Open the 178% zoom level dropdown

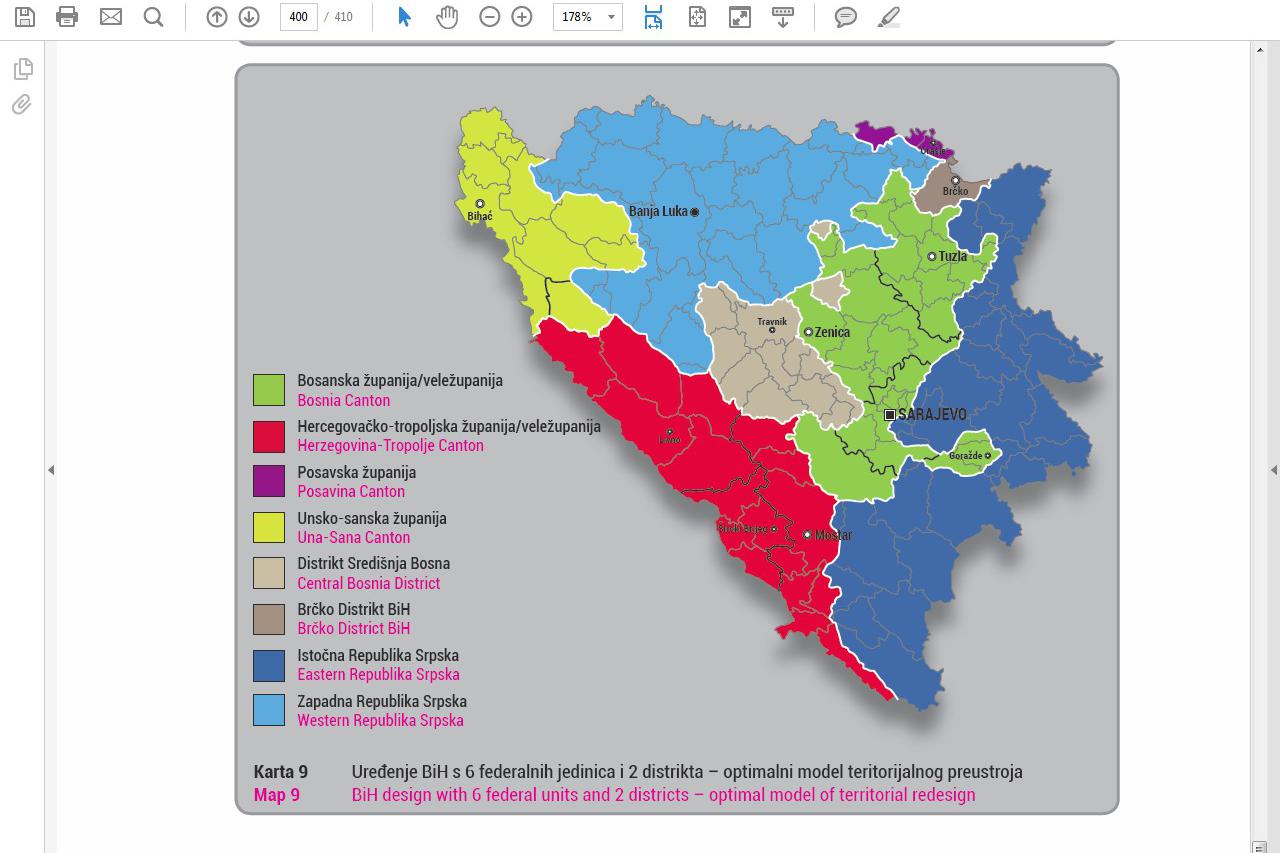[610, 17]
